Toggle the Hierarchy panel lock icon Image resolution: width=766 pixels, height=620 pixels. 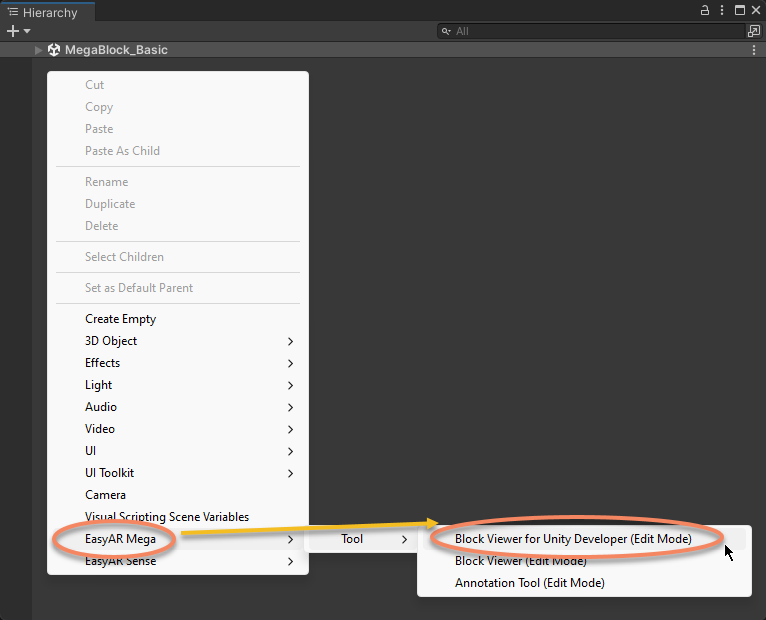coord(704,10)
